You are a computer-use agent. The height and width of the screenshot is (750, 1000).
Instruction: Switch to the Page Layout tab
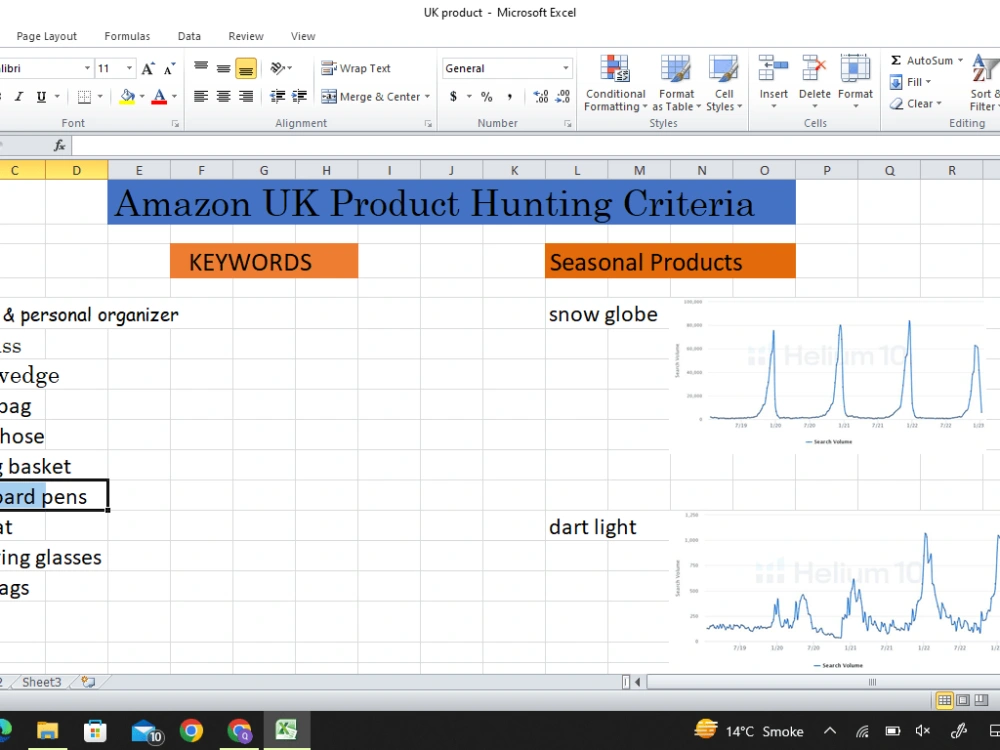click(47, 36)
